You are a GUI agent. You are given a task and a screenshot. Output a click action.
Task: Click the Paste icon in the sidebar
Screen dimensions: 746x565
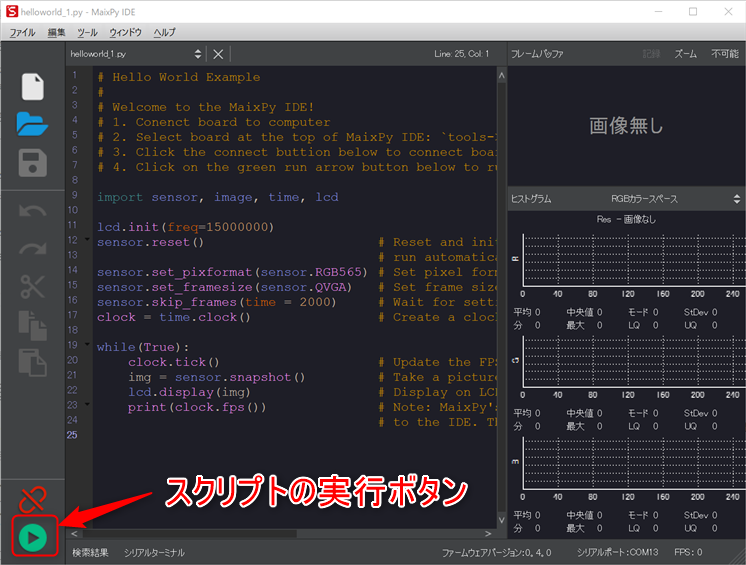32,362
